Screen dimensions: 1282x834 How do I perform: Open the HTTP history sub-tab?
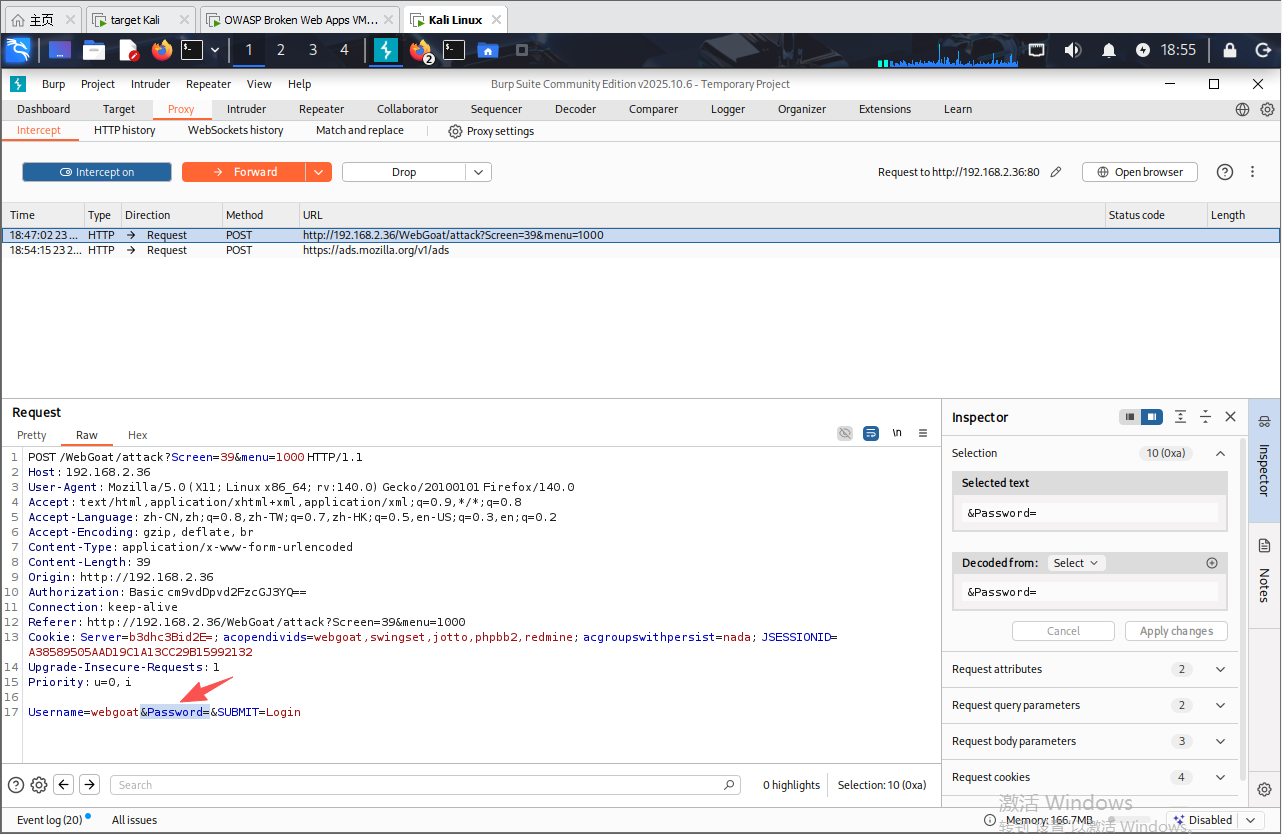click(x=124, y=130)
